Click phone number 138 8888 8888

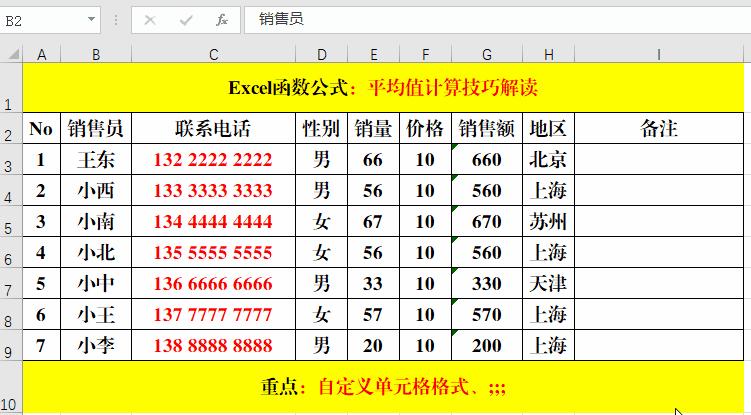pos(214,345)
